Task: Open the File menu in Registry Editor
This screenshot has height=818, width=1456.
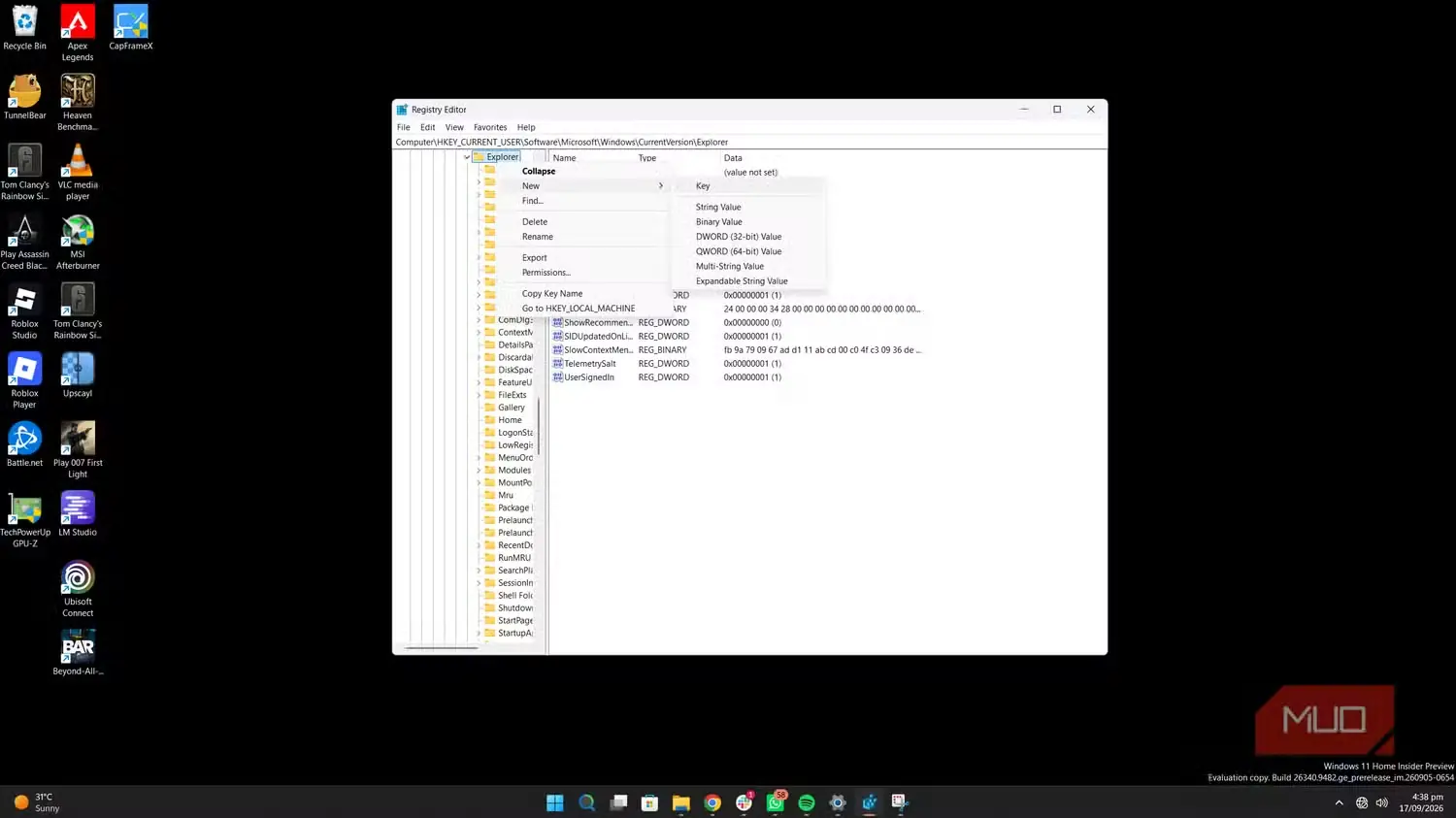Action: click(x=403, y=127)
